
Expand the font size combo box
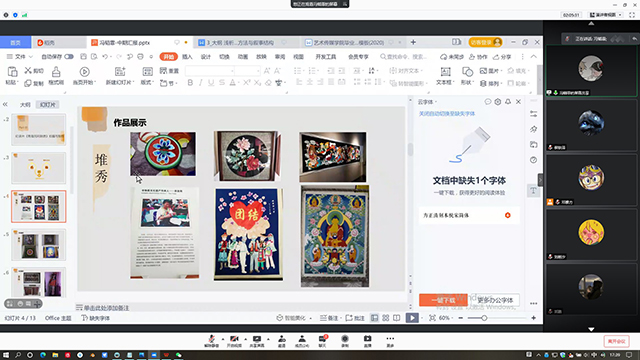258,71
